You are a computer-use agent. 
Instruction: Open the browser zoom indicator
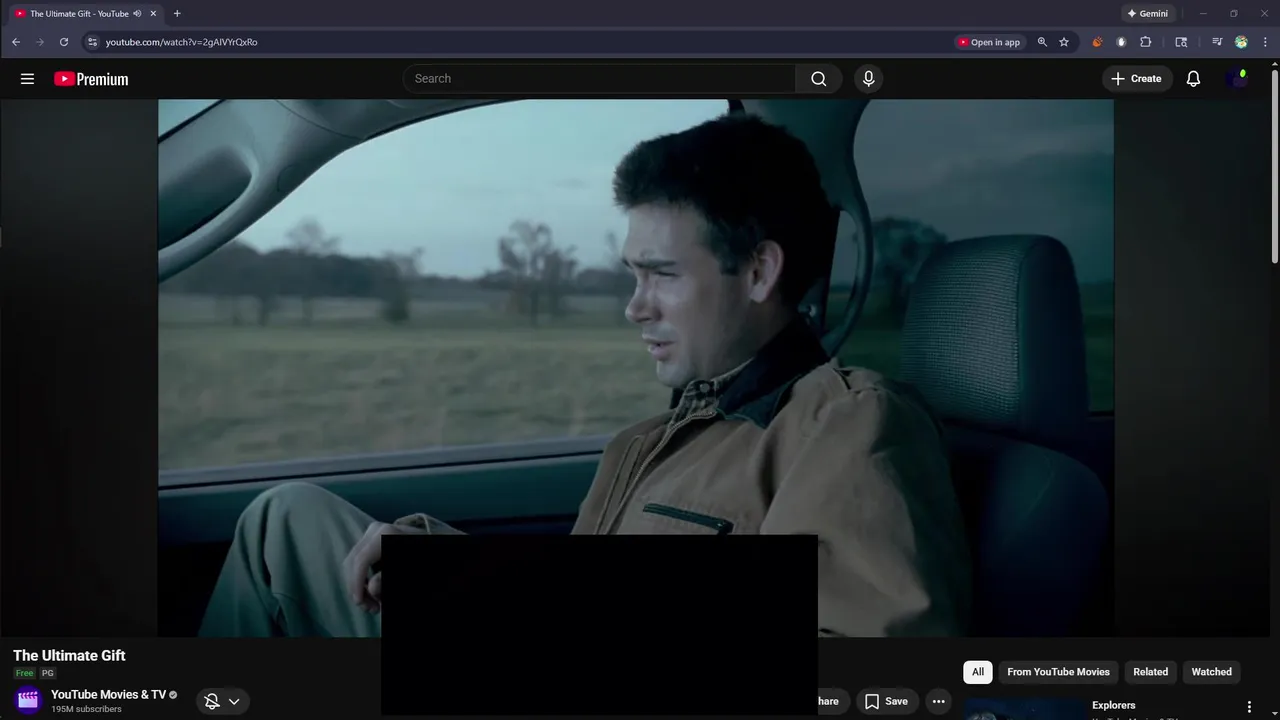pyautogui.click(x=1042, y=42)
